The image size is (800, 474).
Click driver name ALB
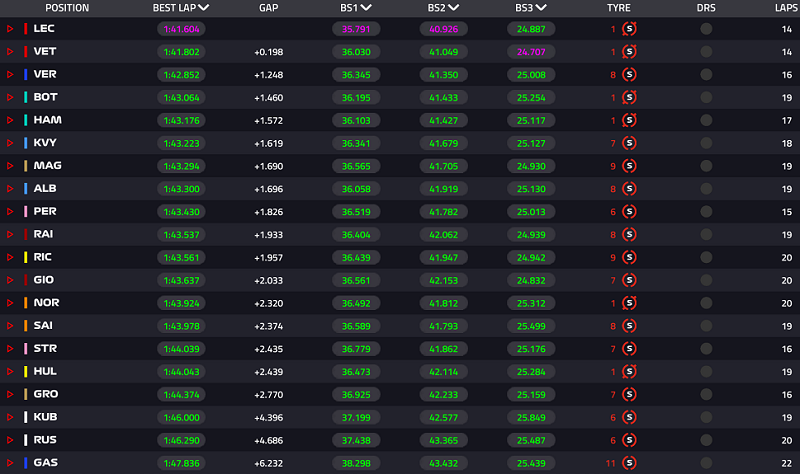point(45,188)
